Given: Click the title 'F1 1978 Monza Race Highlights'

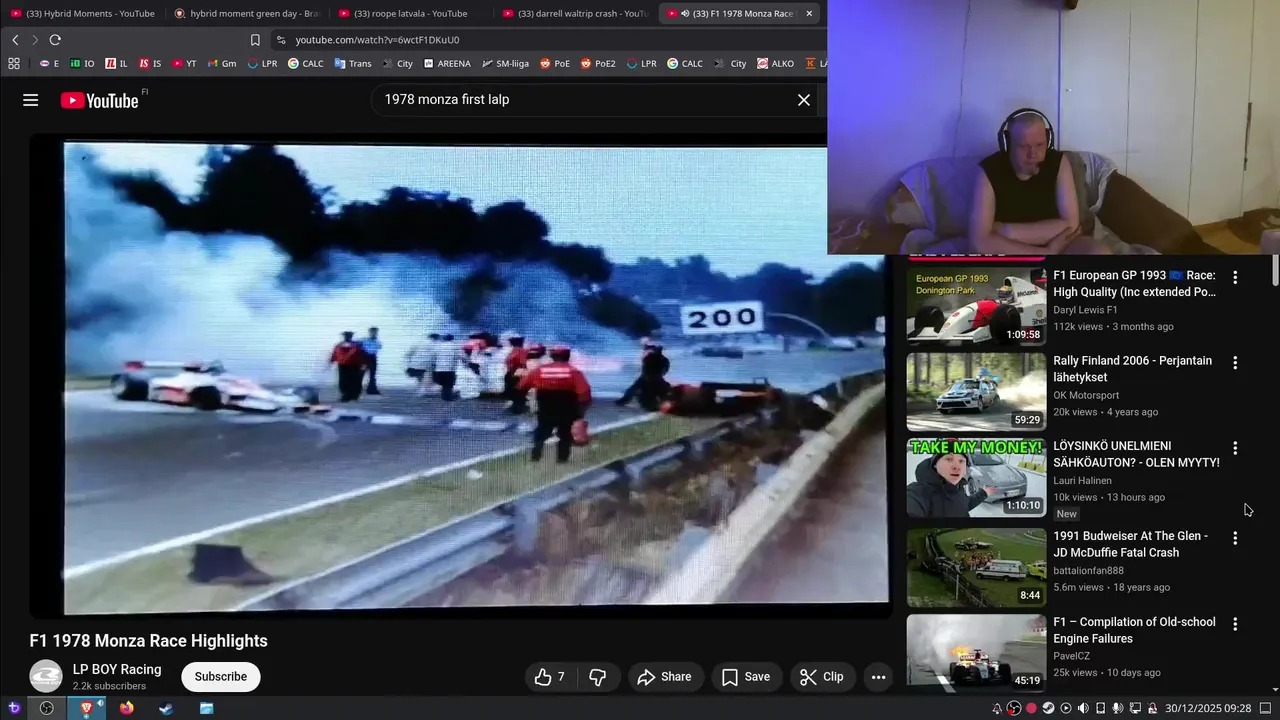Looking at the screenshot, I should [x=148, y=641].
